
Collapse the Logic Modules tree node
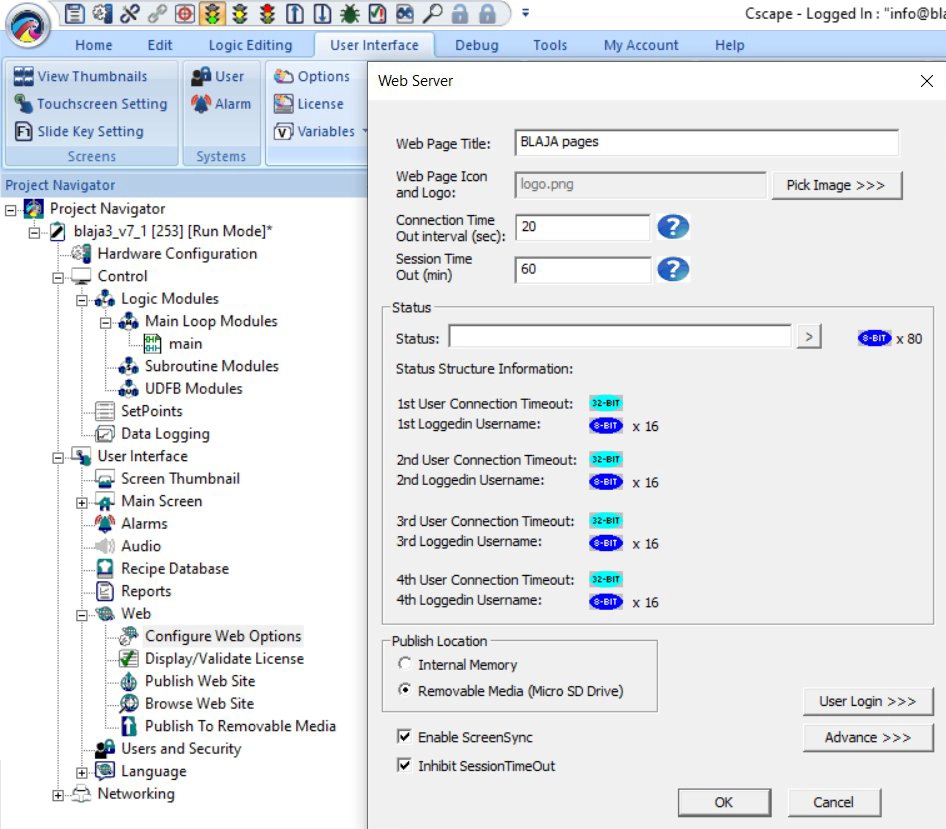(83, 299)
